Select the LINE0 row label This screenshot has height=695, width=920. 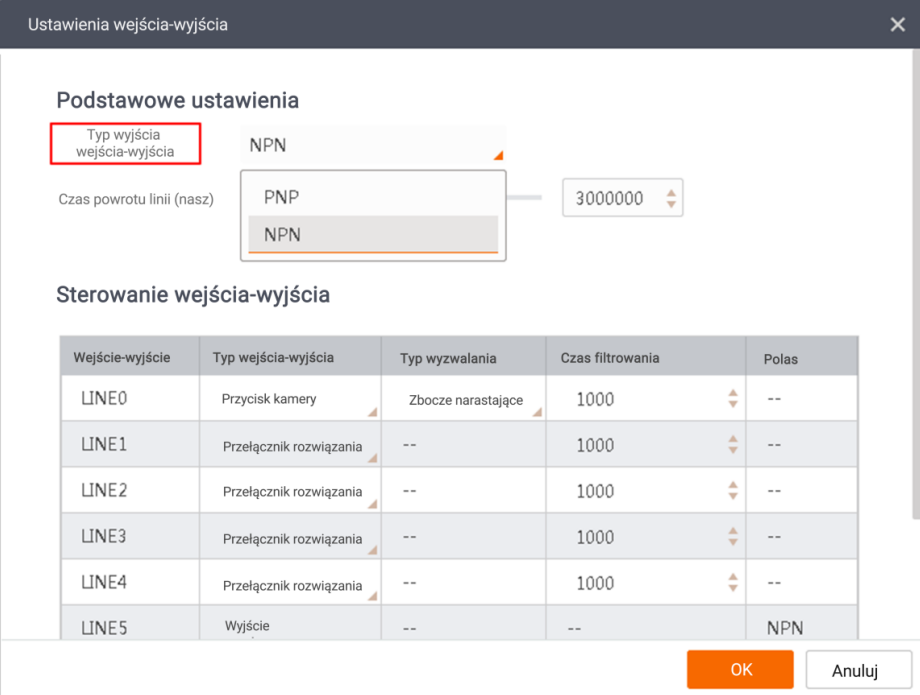[x=104, y=399]
